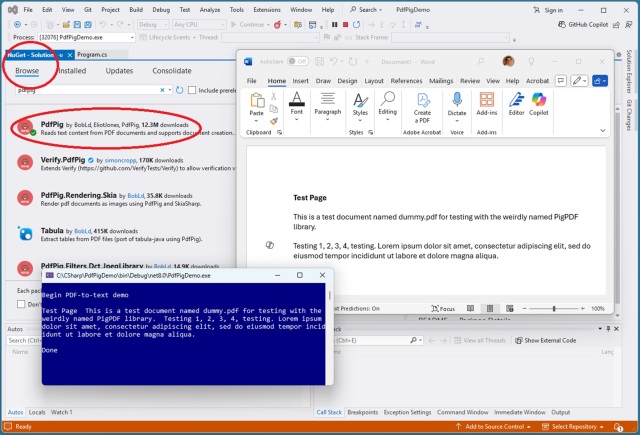Open the Program.cs editor tab
The height and width of the screenshot is (435, 640).
92,55
